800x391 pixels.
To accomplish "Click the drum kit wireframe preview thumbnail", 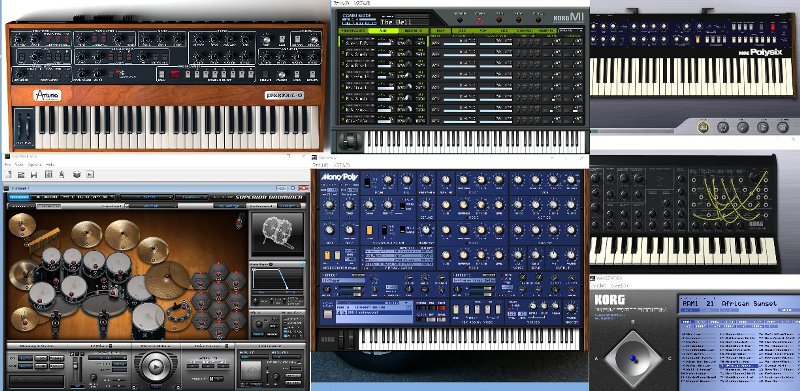I will pyautogui.click(x=277, y=234).
